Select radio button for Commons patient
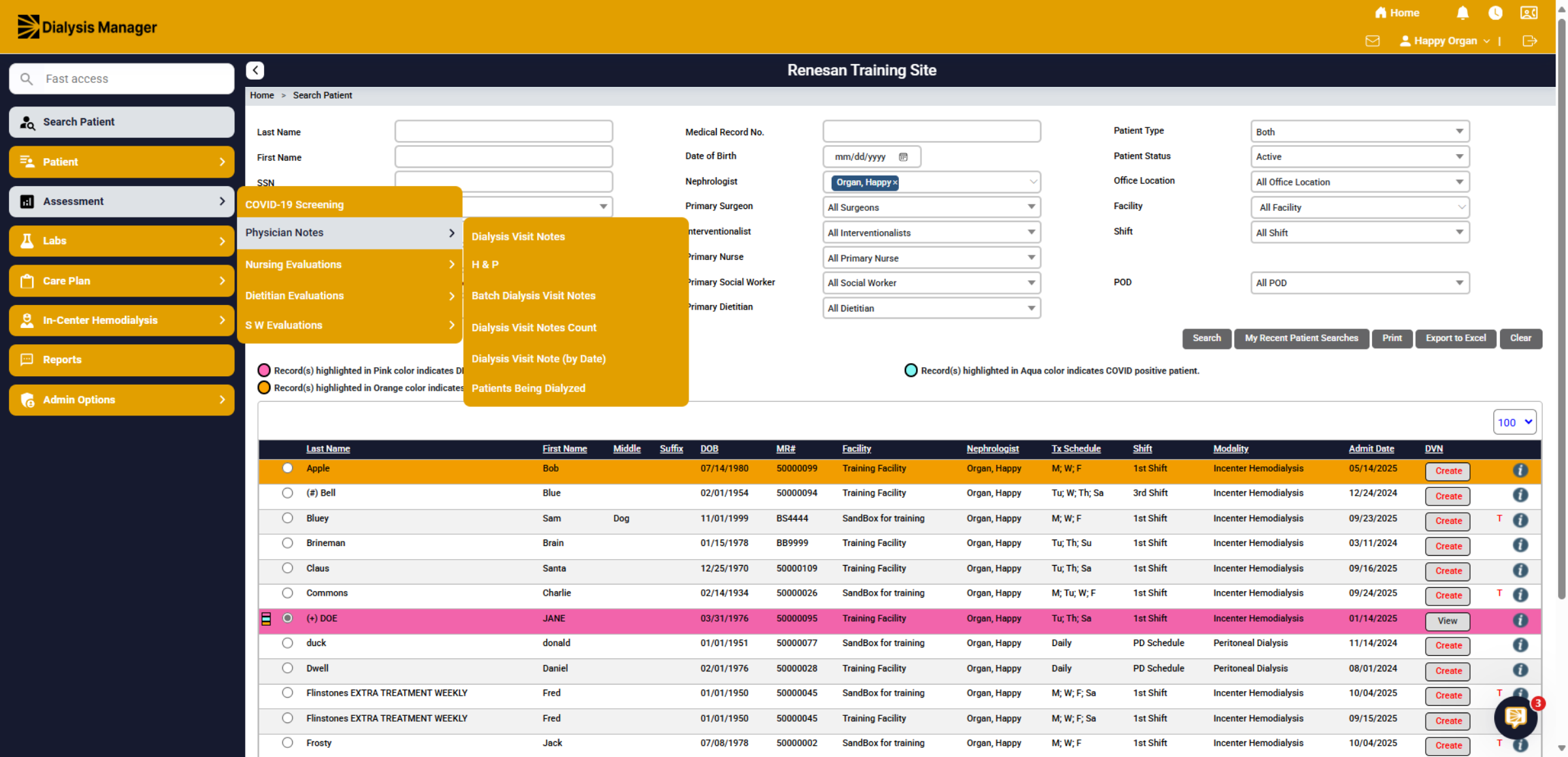 [x=287, y=593]
